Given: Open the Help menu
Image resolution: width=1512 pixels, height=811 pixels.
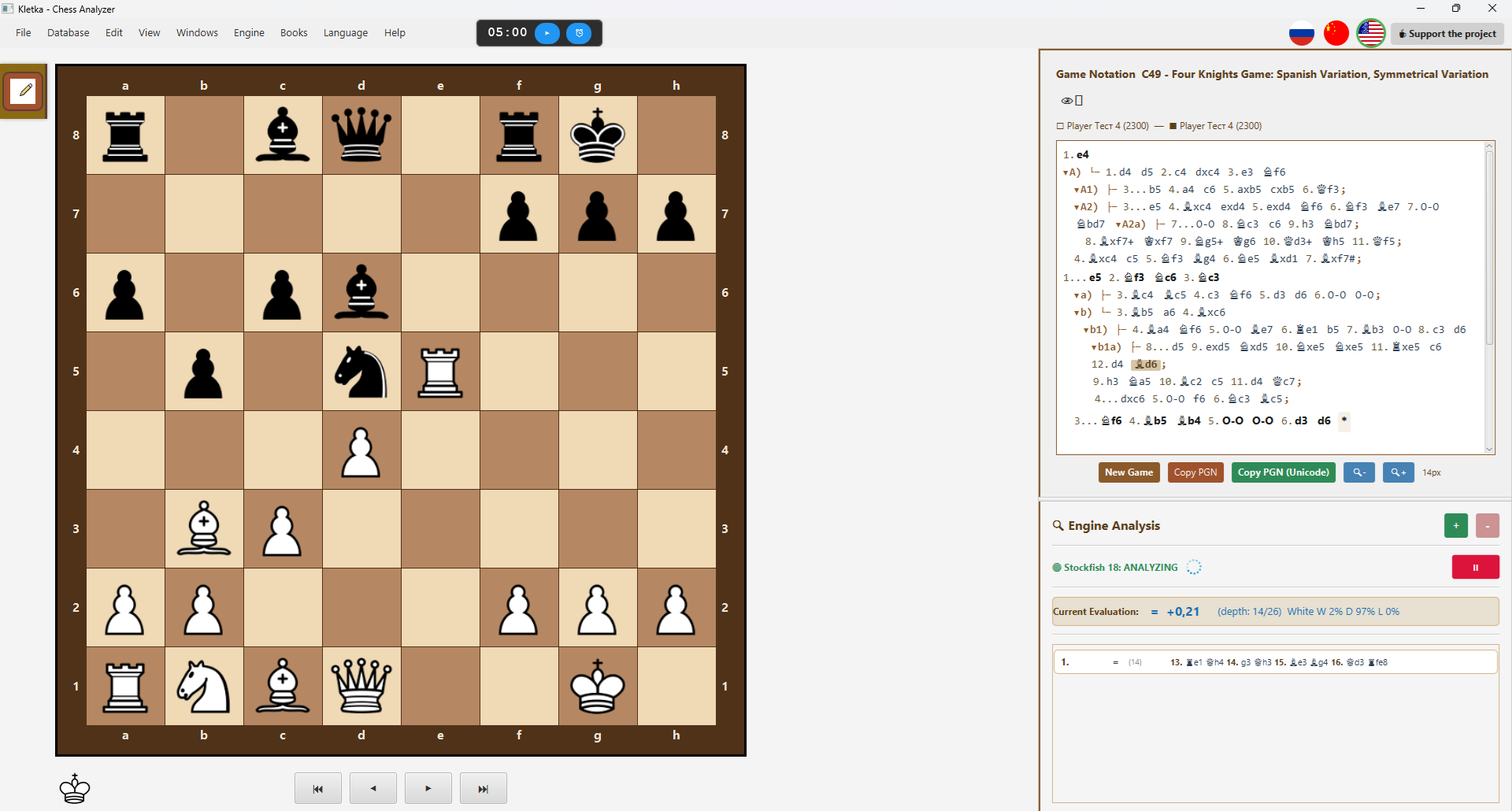Looking at the screenshot, I should pyautogui.click(x=395, y=33).
